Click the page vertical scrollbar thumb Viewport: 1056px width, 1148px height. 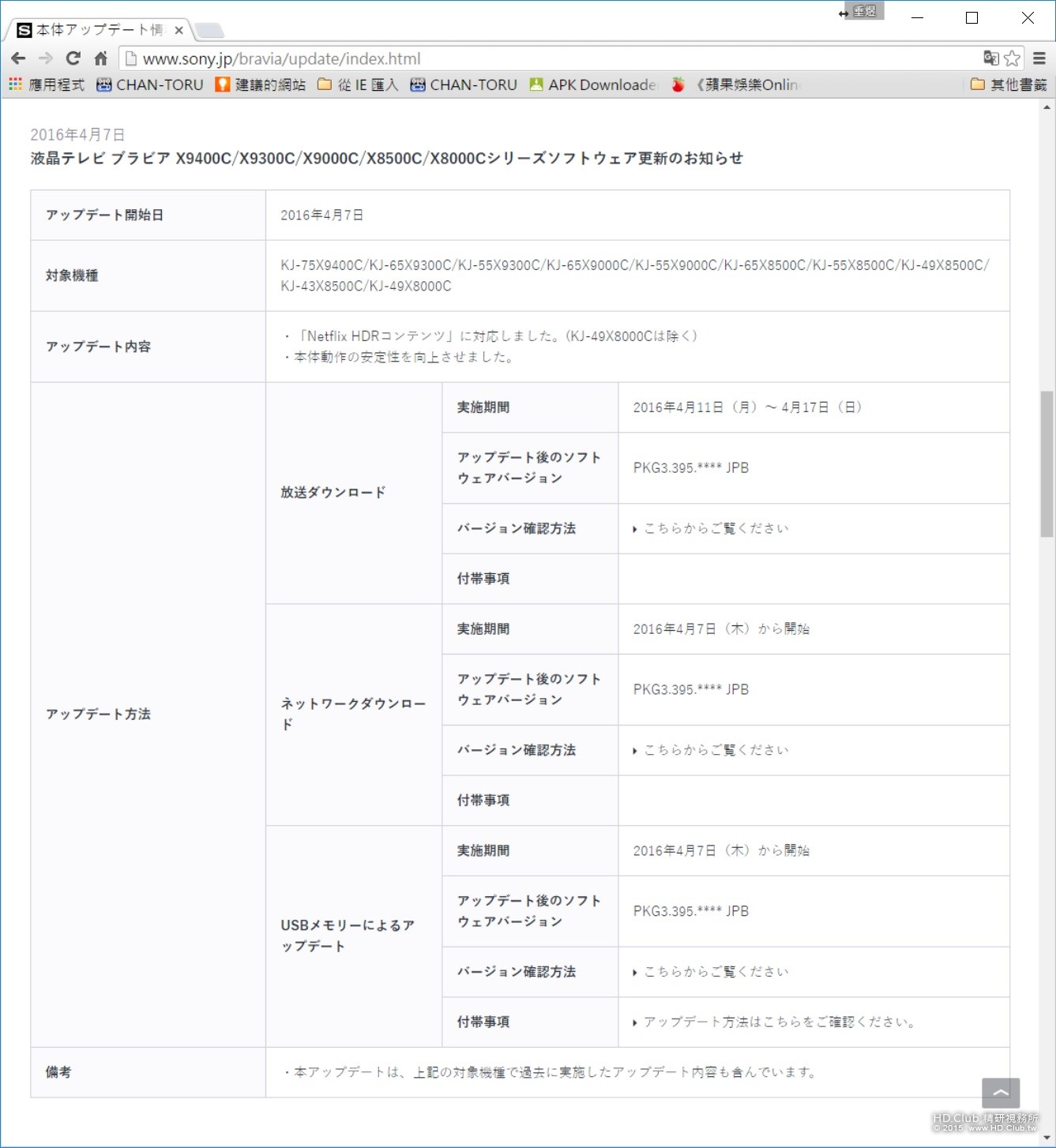(1047, 464)
